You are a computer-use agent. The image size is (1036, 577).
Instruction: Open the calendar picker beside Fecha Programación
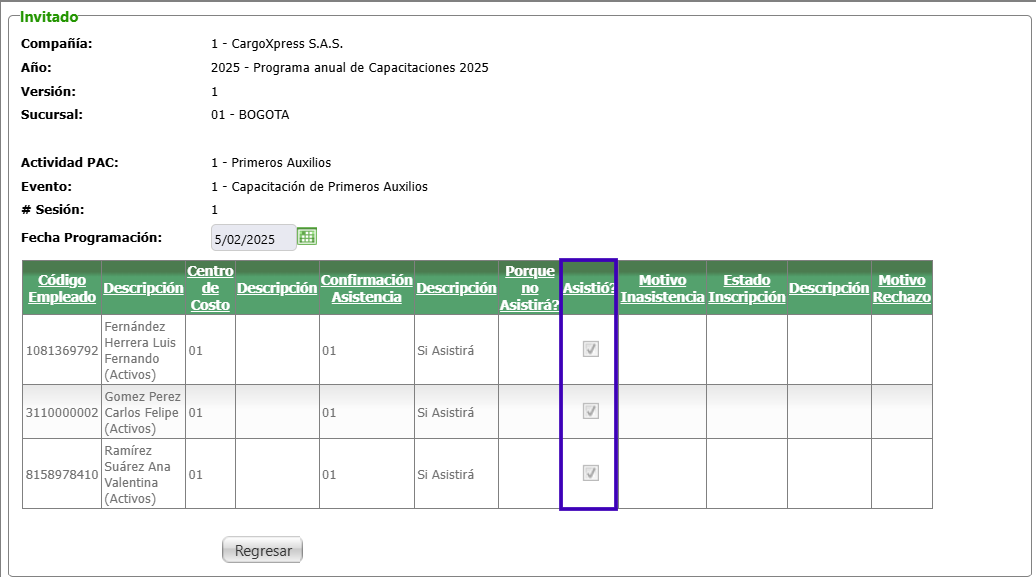pyautogui.click(x=307, y=236)
